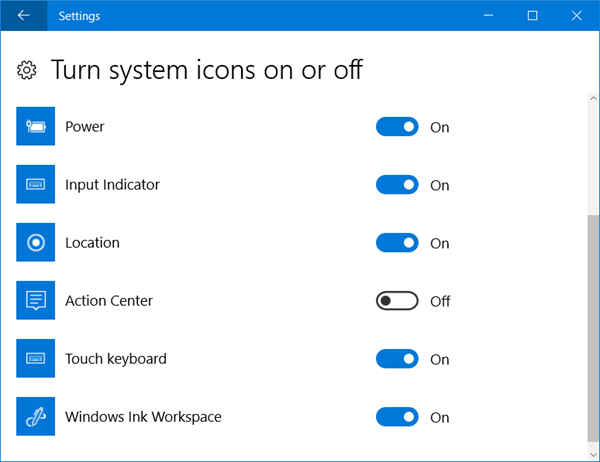This screenshot has width=600, height=462.
Task: Click the settings gear icon beside title
Action: 28,70
